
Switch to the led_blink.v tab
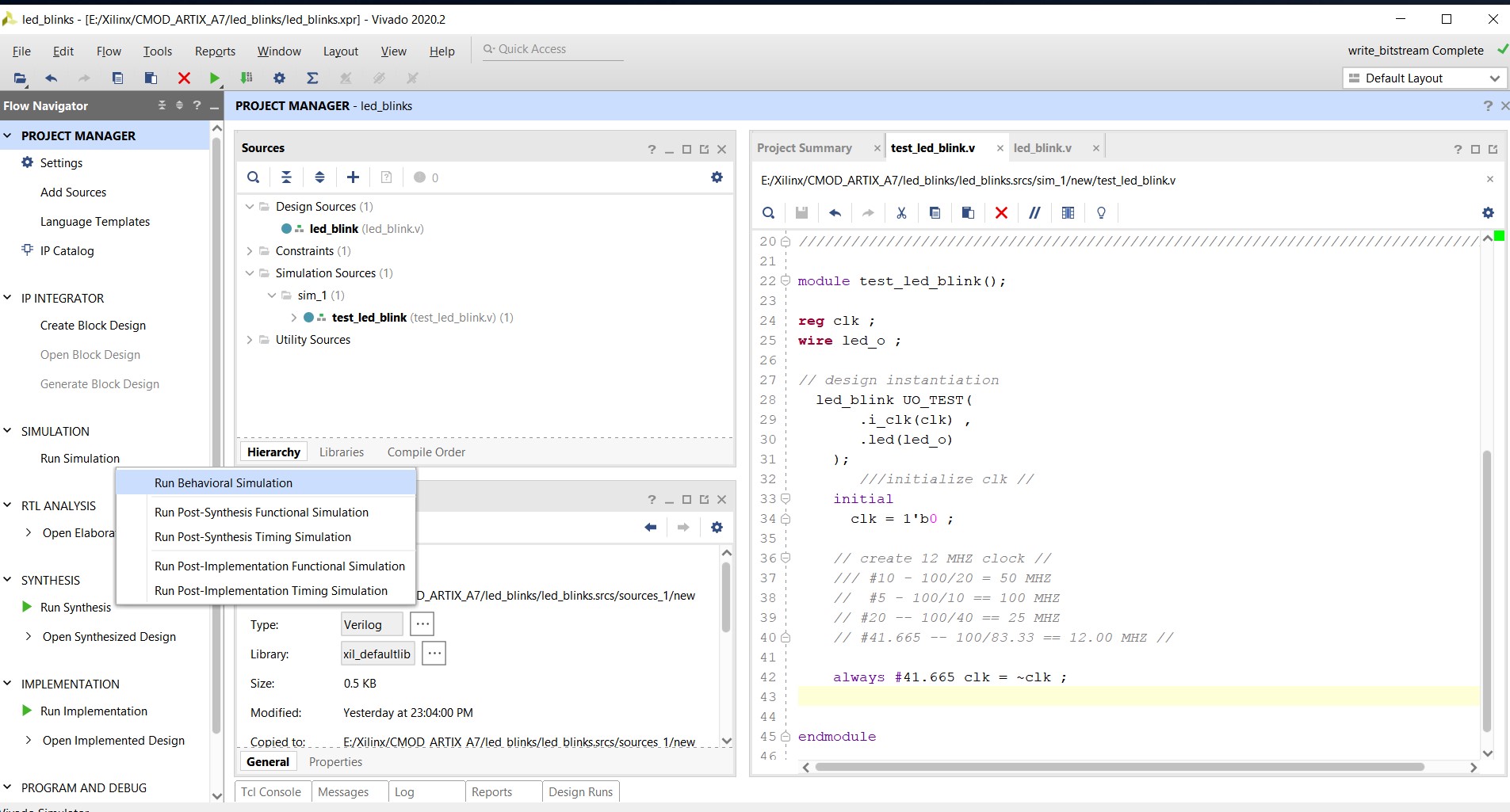coord(1042,147)
